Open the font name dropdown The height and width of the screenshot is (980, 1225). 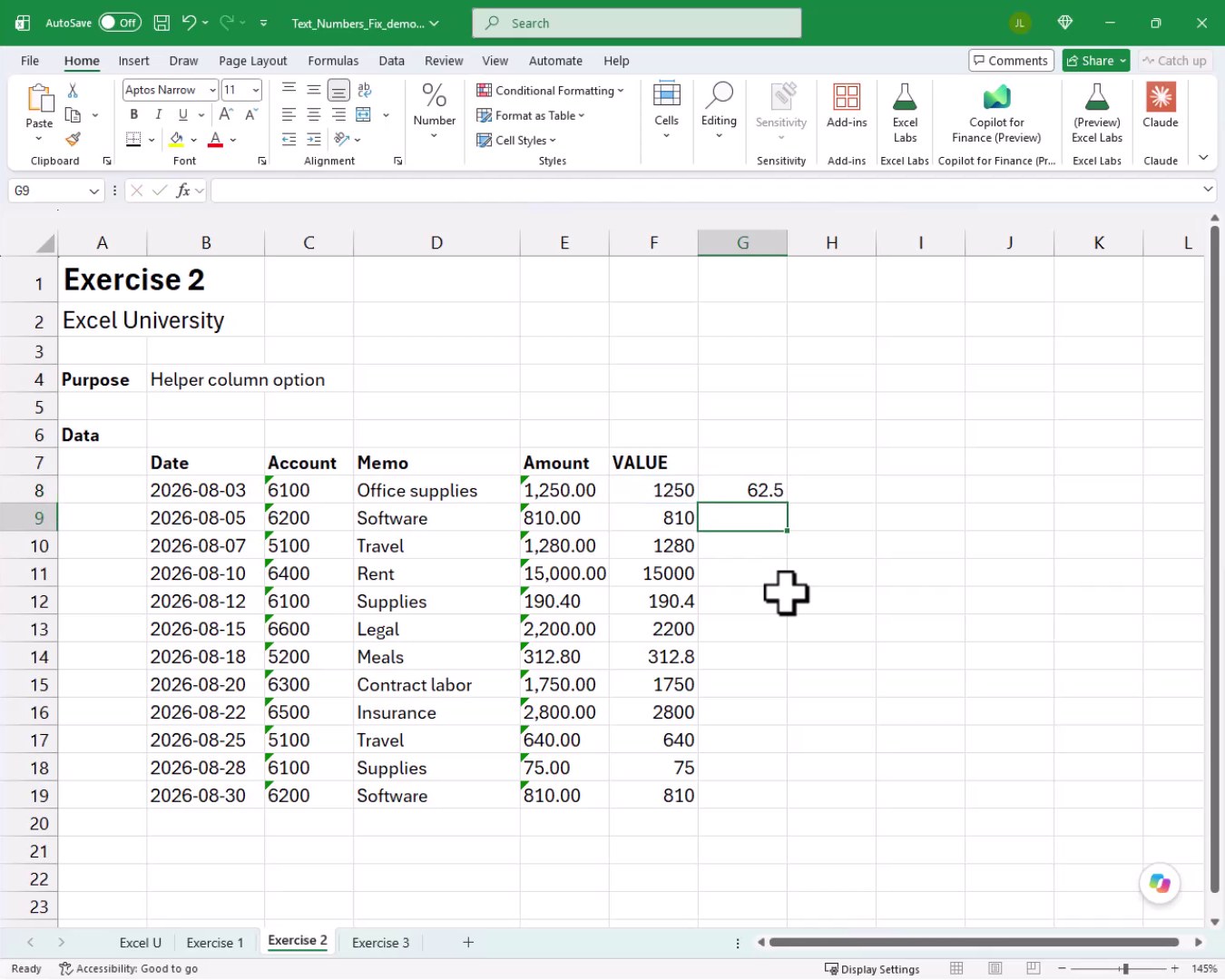212,90
